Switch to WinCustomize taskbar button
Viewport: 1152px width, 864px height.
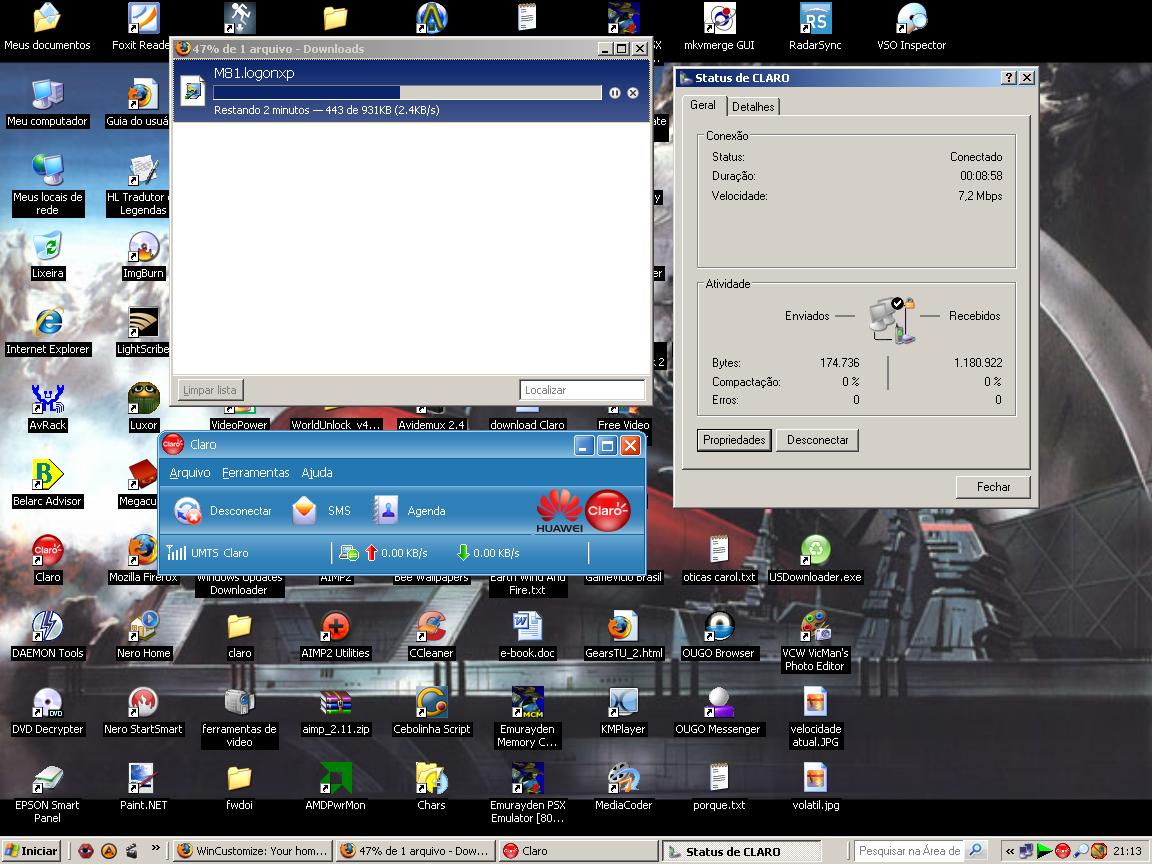253,851
